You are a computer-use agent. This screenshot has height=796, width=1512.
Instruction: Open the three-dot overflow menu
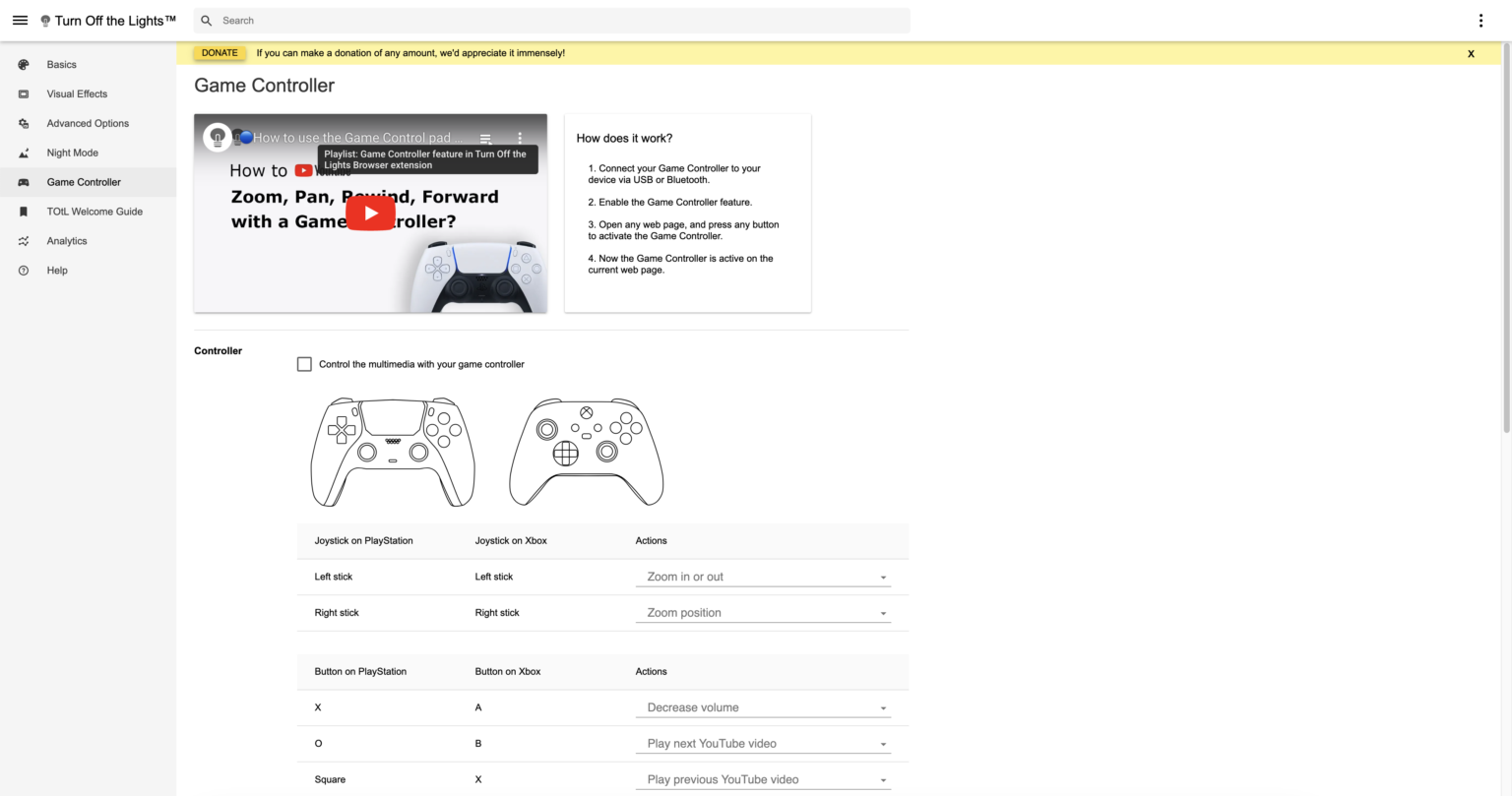(1480, 20)
